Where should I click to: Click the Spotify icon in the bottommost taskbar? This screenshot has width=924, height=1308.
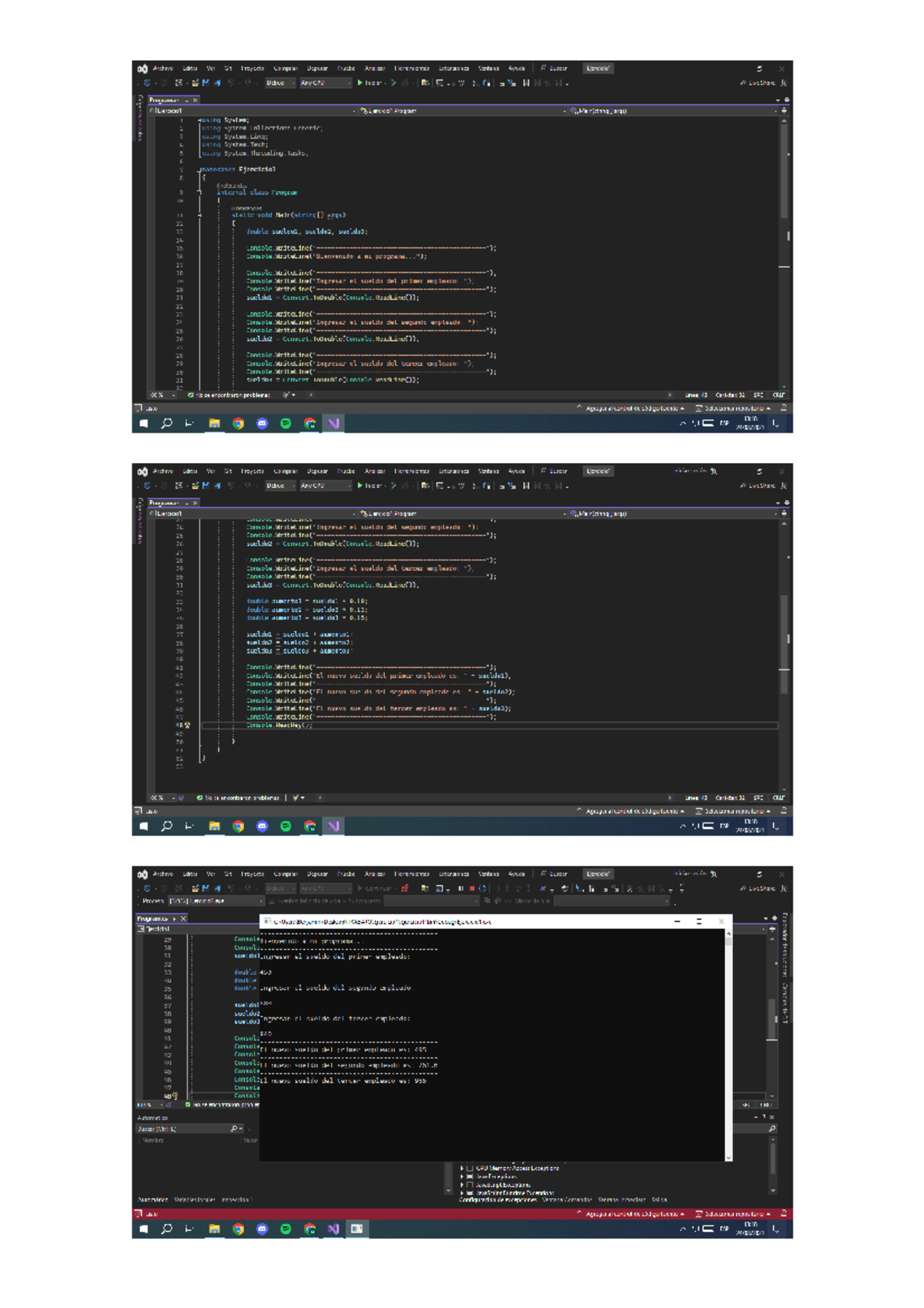point(286,1229)
